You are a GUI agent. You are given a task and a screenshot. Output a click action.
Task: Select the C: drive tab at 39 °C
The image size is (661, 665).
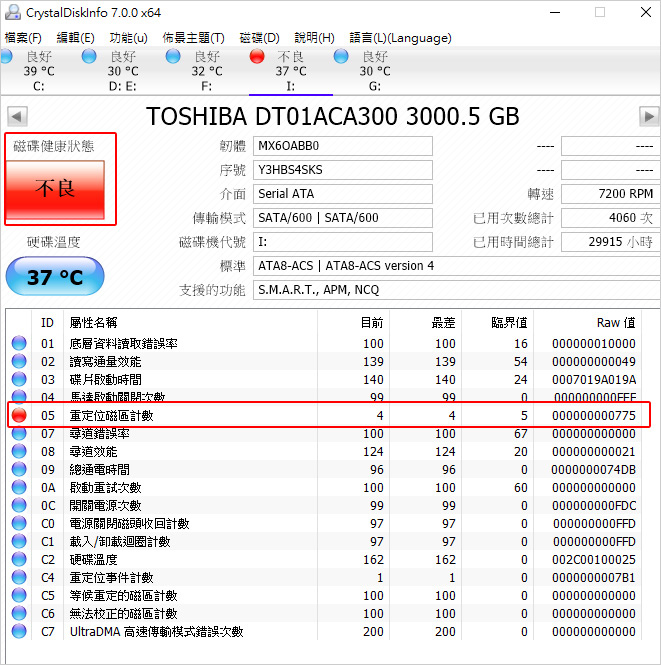[38, 71]
